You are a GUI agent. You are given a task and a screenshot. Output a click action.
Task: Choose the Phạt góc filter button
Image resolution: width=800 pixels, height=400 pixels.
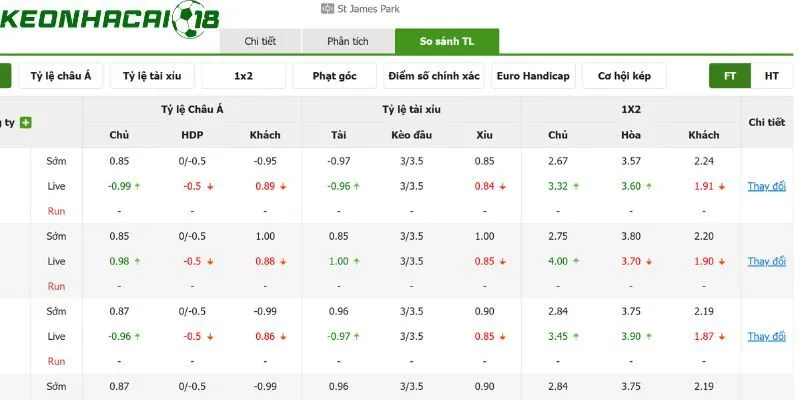coord(335,76)
